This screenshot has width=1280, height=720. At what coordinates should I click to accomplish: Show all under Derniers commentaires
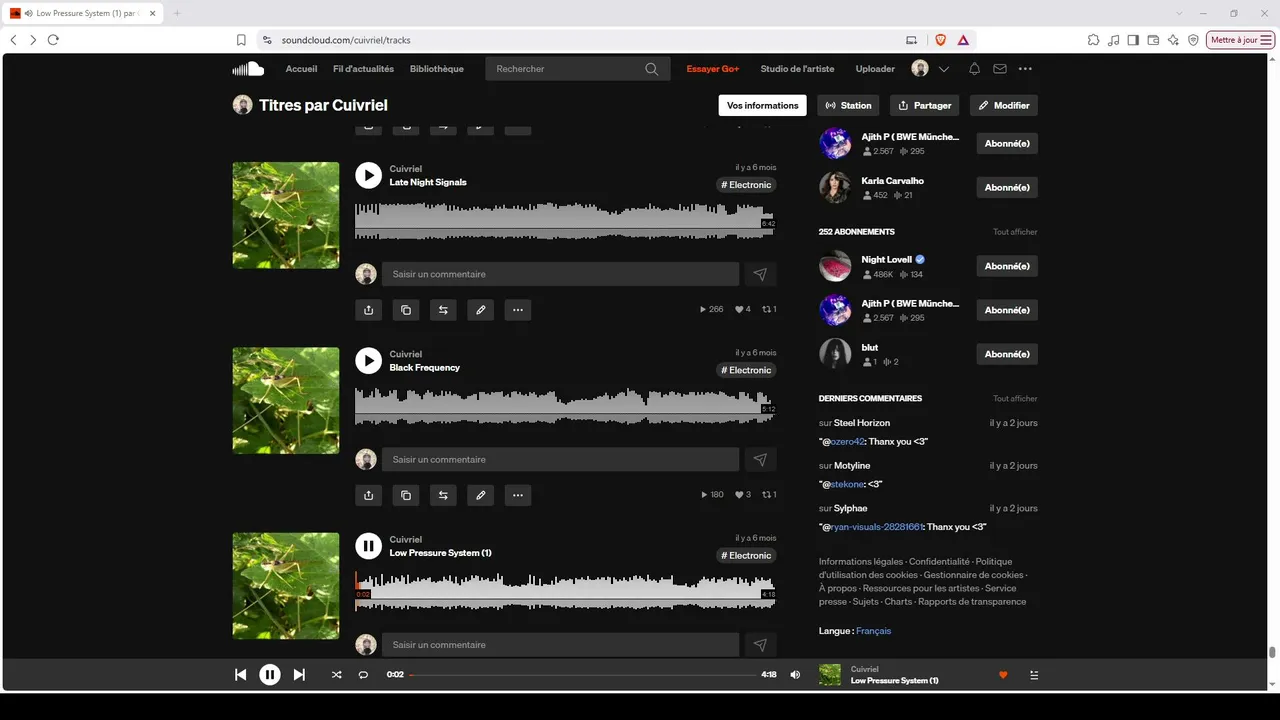pos(1015,399)
